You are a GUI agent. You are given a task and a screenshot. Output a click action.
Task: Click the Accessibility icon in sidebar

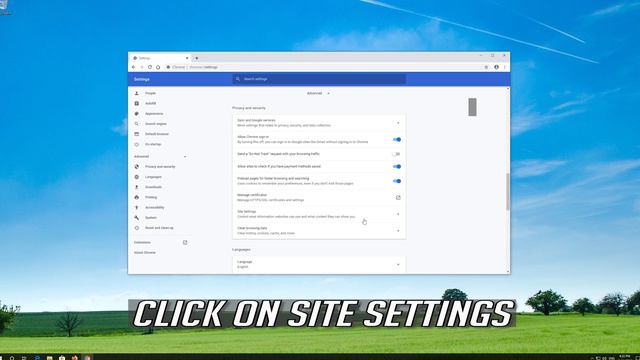click(x=137, y=207)
